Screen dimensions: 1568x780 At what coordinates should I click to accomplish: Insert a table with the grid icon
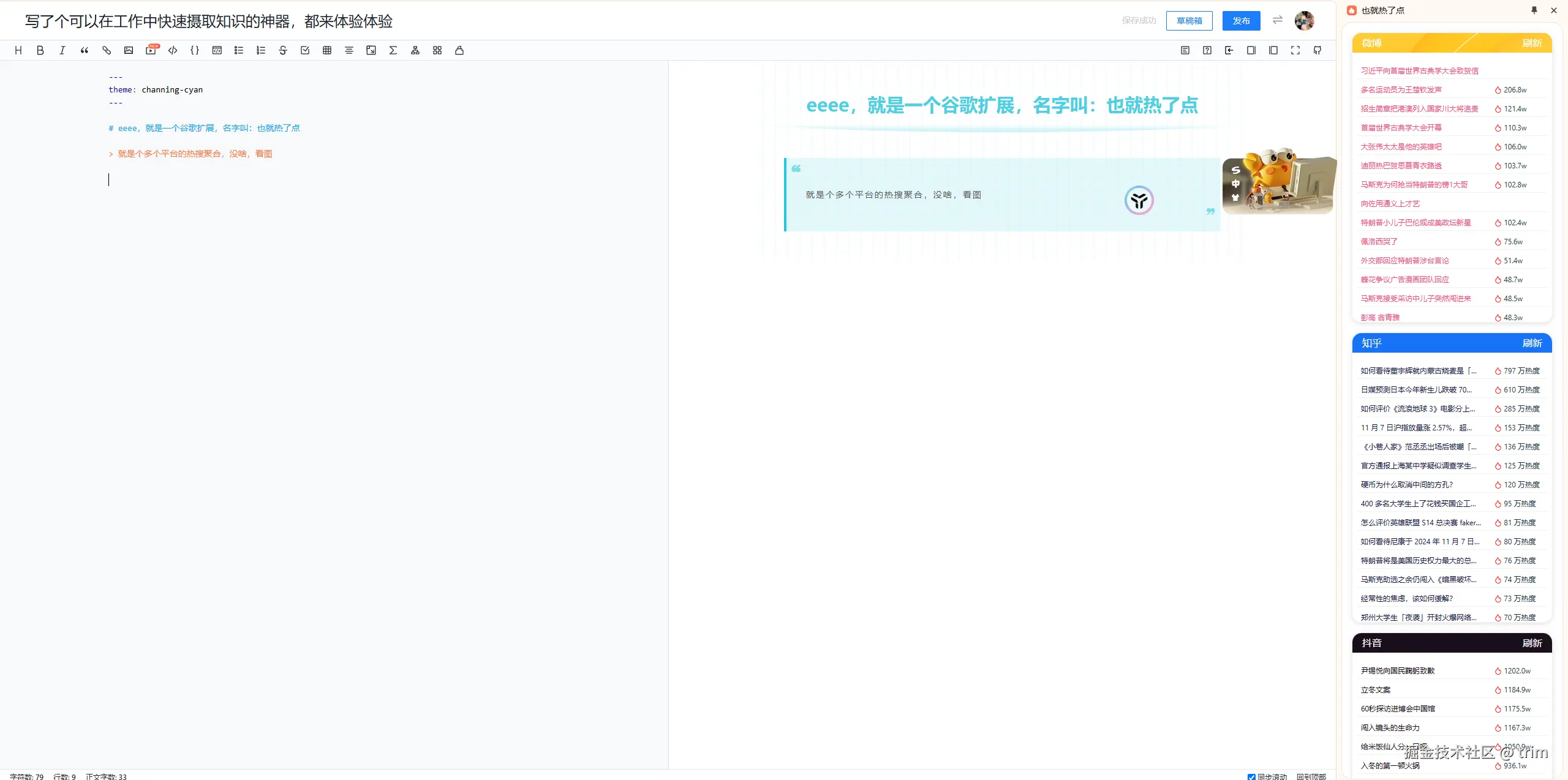point(327,50)
